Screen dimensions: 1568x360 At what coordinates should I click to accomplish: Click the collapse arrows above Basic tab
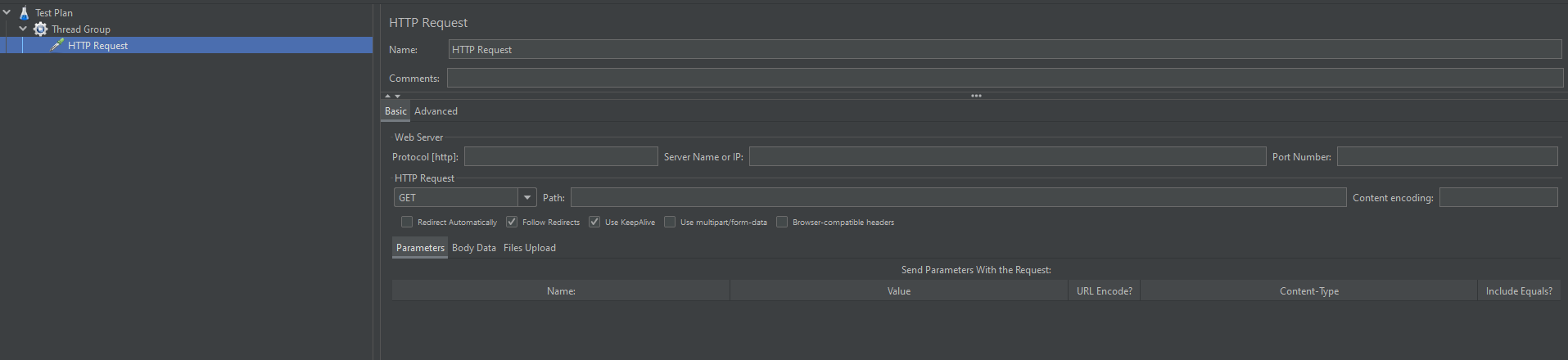coord(393,96)
